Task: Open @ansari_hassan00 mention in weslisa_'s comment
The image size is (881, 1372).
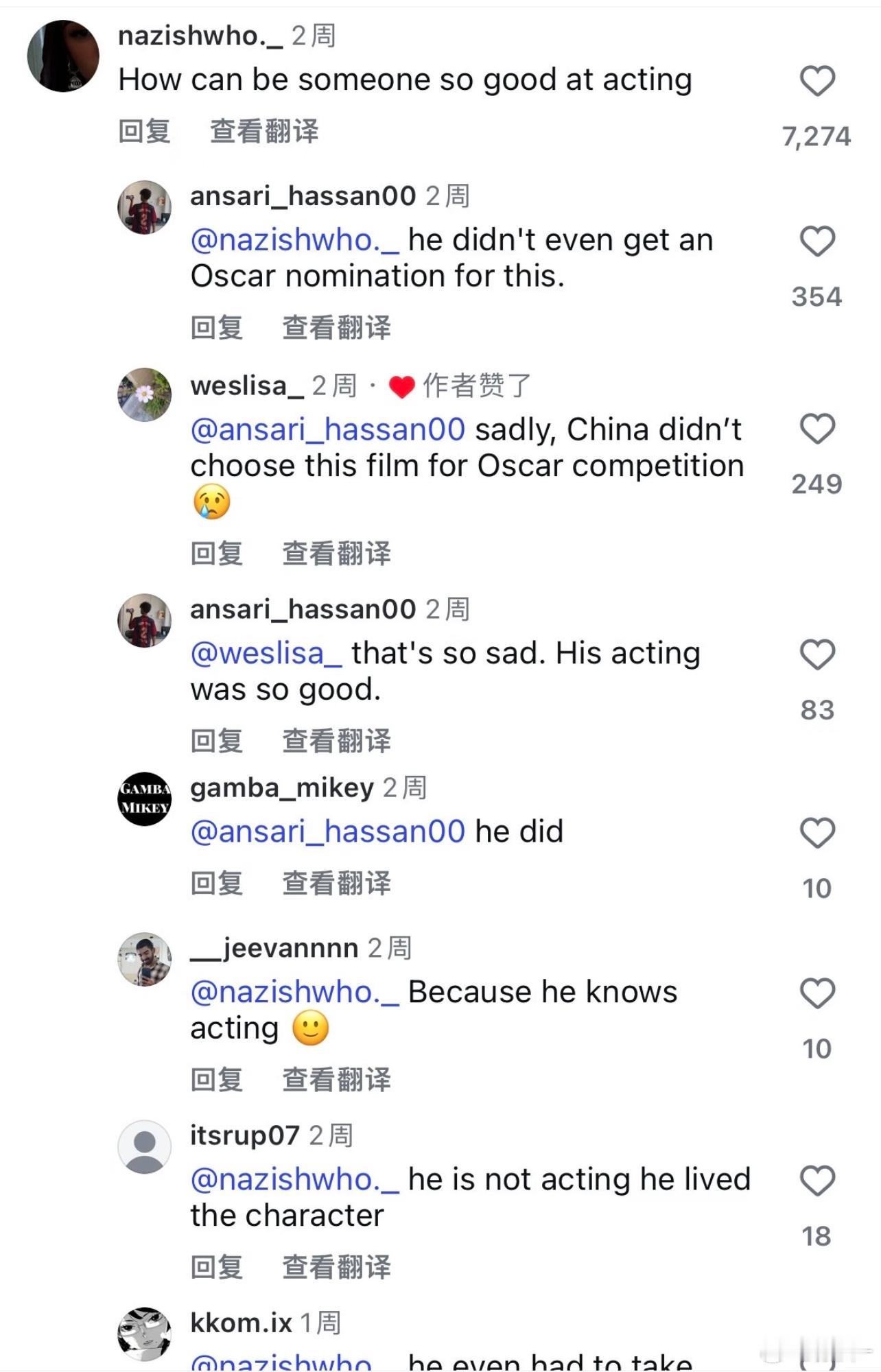Action: pos(328,429)
